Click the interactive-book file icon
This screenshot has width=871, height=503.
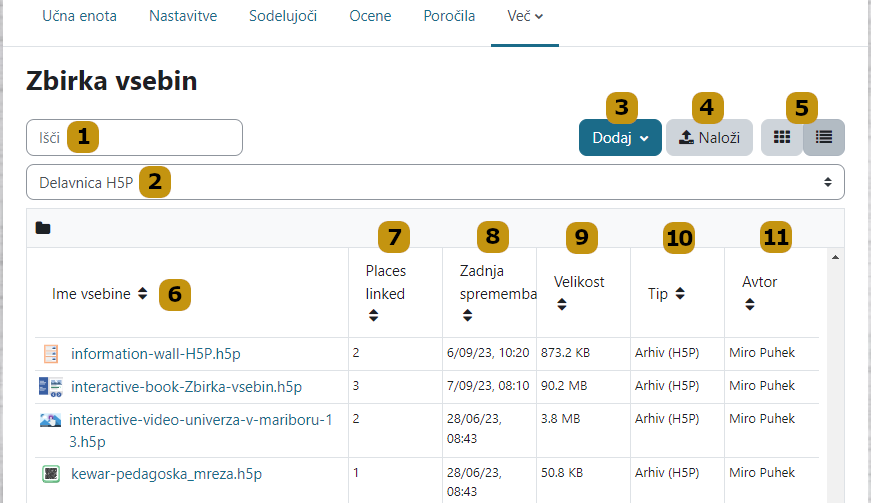point(51,387)
